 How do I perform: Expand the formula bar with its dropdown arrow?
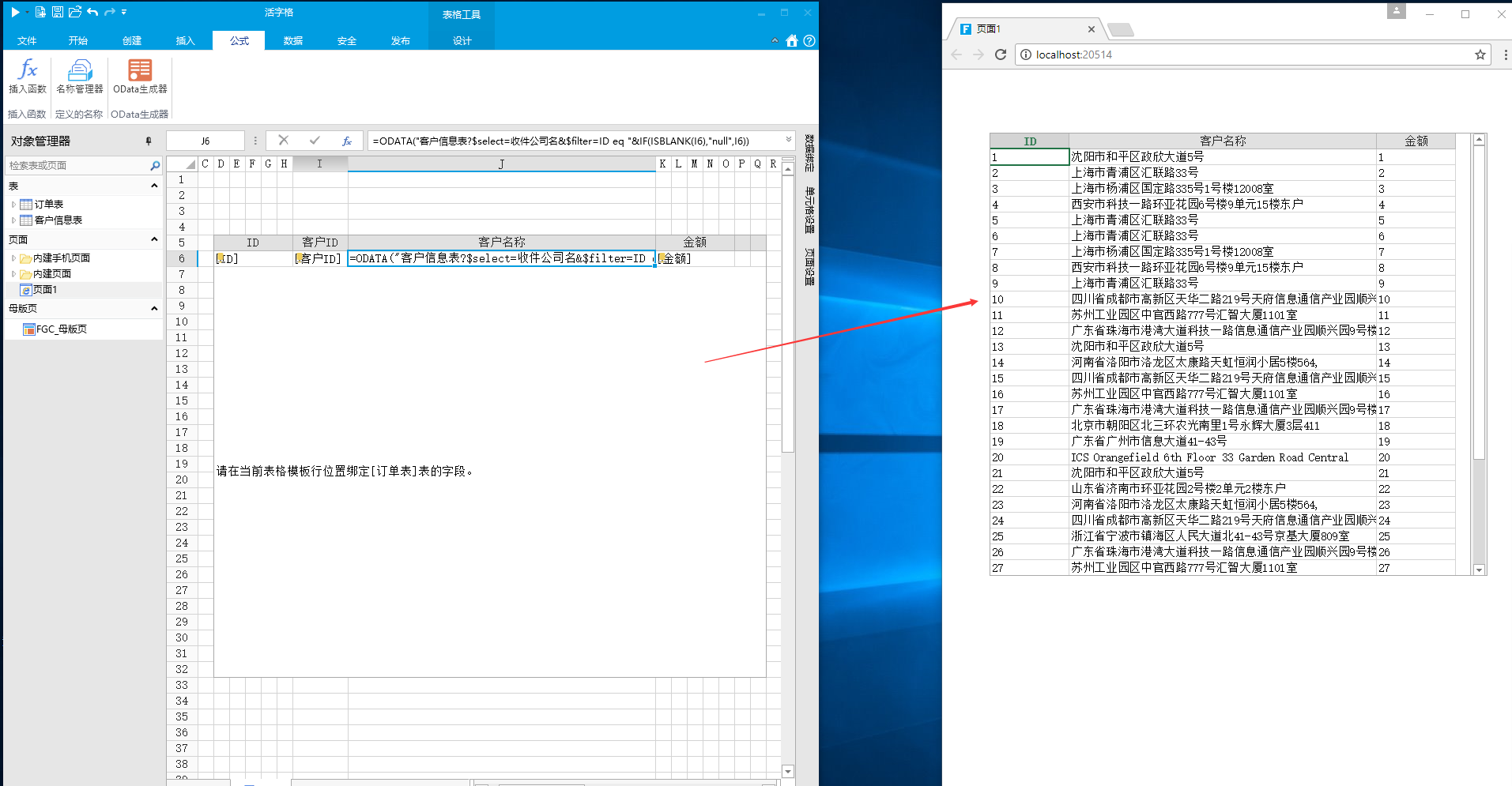(x=788, y=140)
